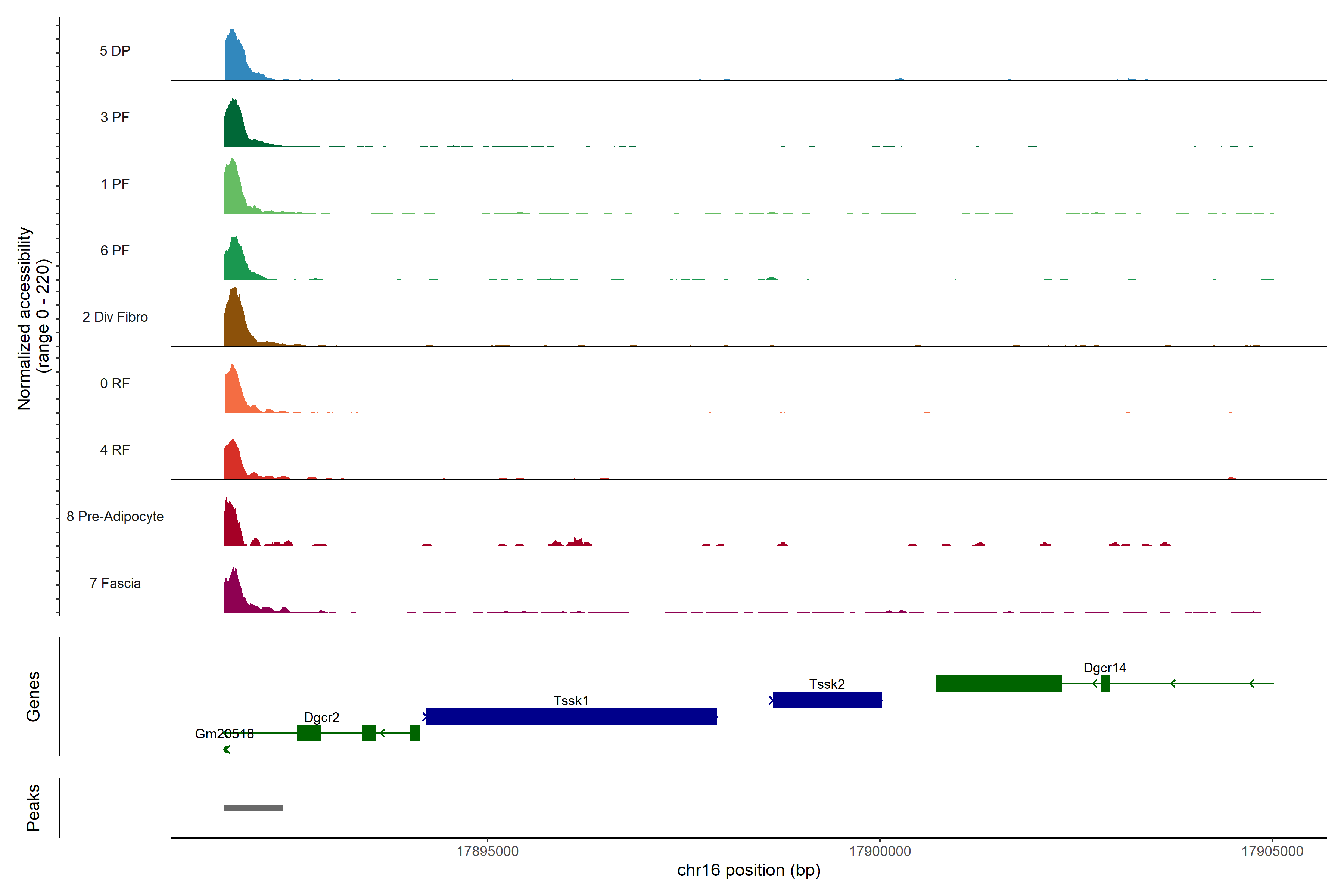
Task: Click the 7 Fascia track label
Action: tap(115, 584)
